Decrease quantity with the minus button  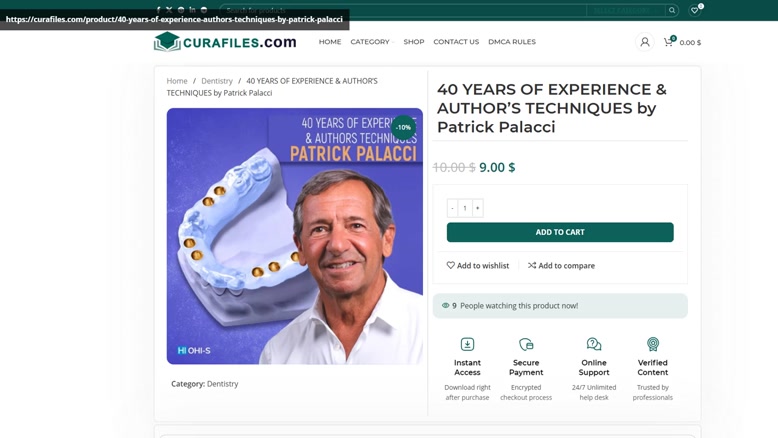point(452,208)
